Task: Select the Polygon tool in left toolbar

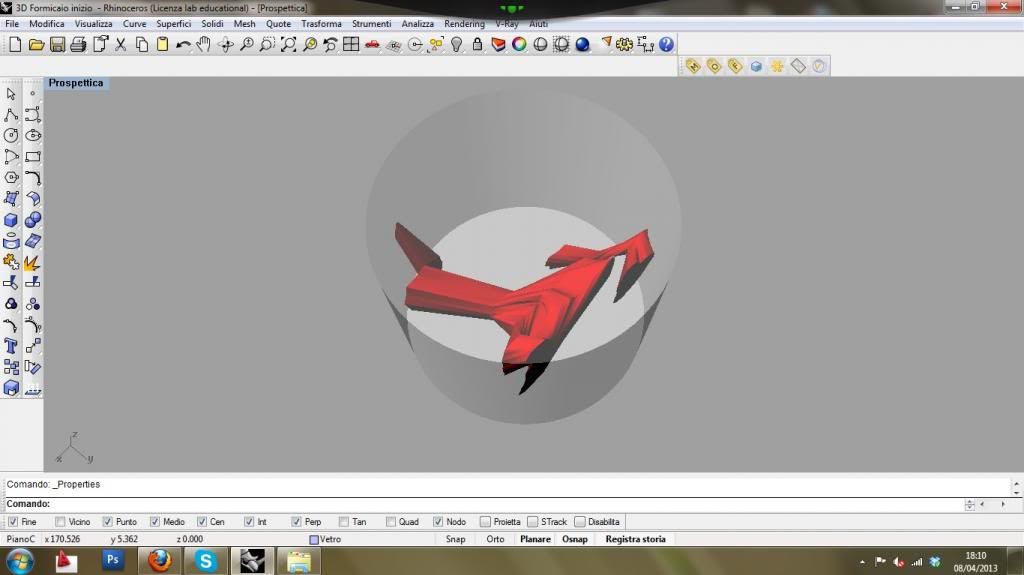Action: pyautogui.click(x=11, y=178)
